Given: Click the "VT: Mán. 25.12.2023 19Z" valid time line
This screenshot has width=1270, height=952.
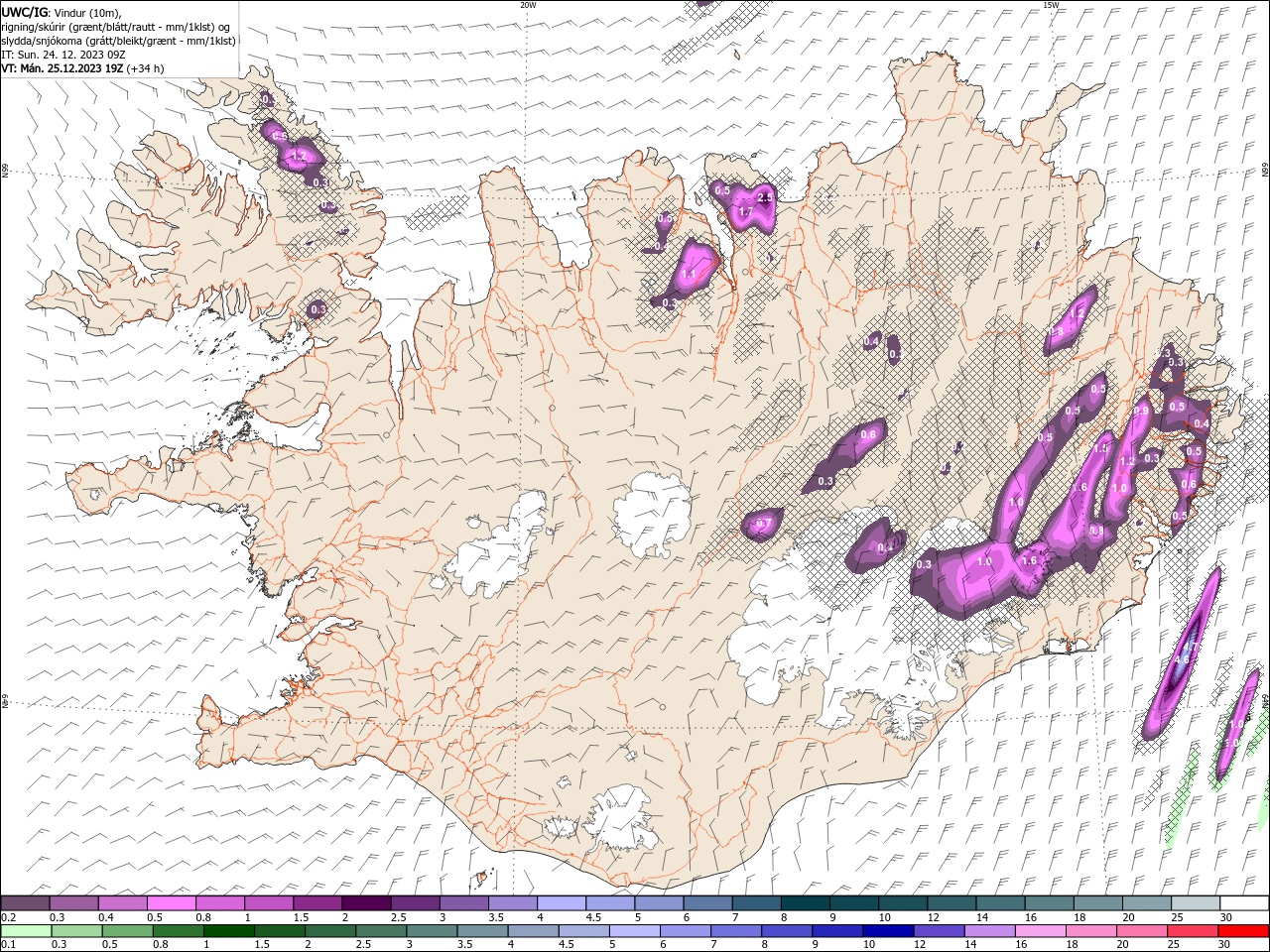Looking at the screenshot, I should 62,68.
